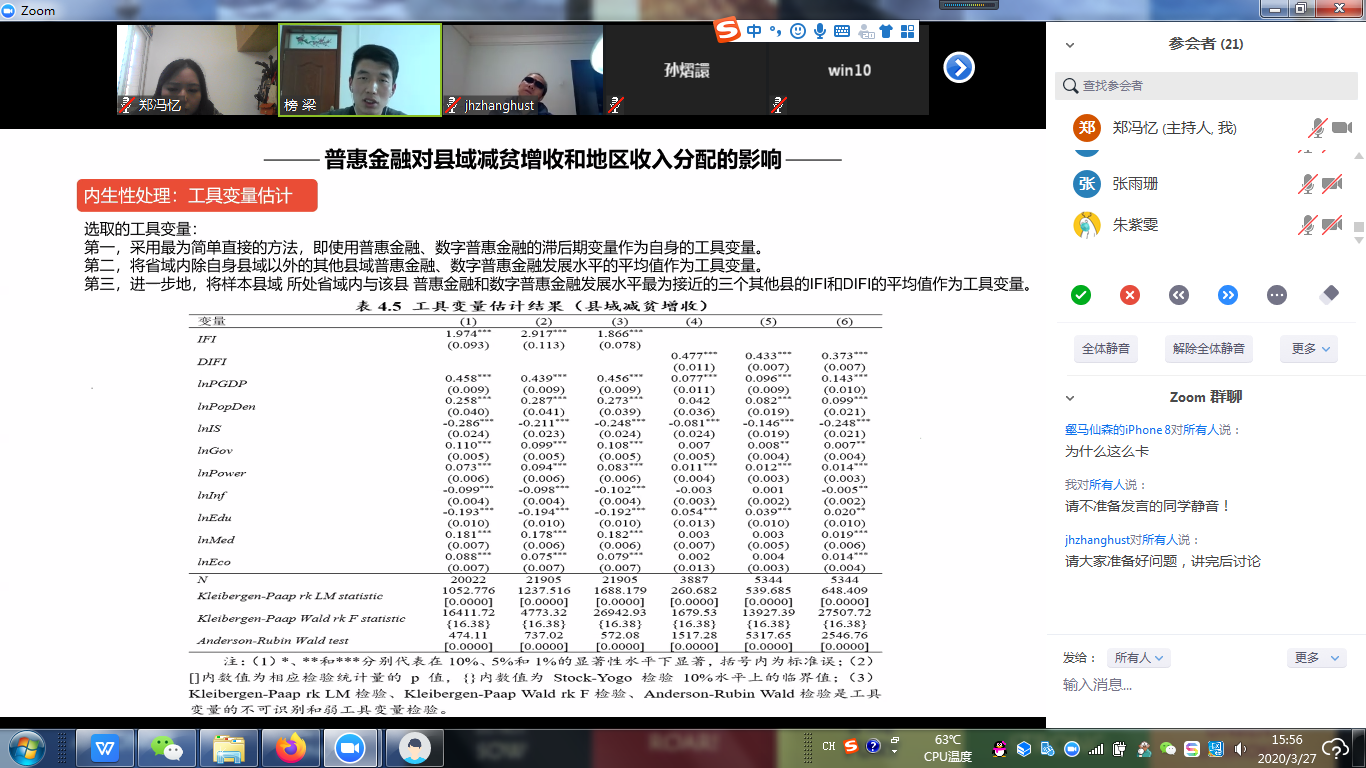
Task: Click the go faster blue arrow icon
Action: 1228,295
